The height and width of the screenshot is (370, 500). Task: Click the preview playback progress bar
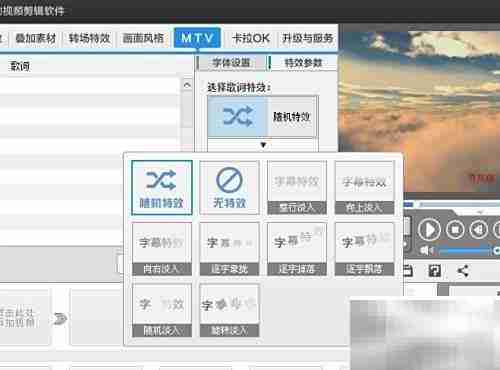tap(452, 204)
